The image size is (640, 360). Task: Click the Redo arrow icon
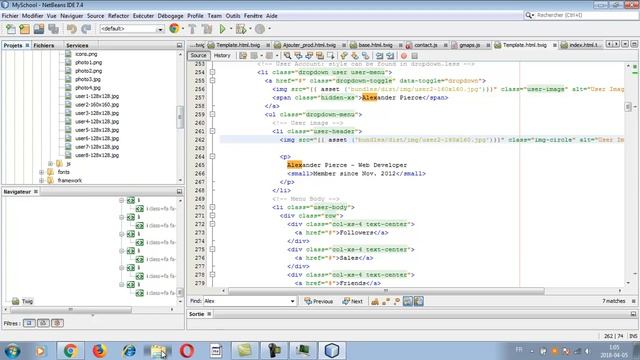[x=86, y=29]
